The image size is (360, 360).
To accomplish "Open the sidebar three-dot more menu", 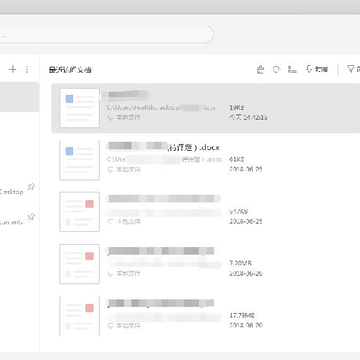I will tap(27, 69).
